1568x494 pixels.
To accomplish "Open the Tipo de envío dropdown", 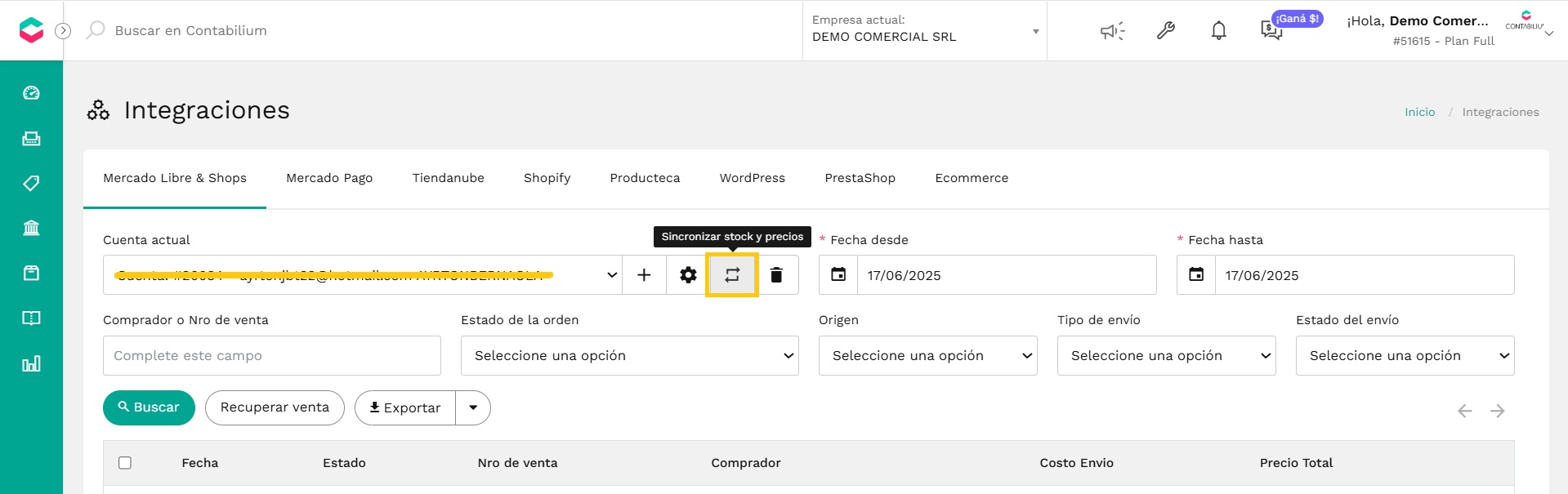I will pos(1166,356).
